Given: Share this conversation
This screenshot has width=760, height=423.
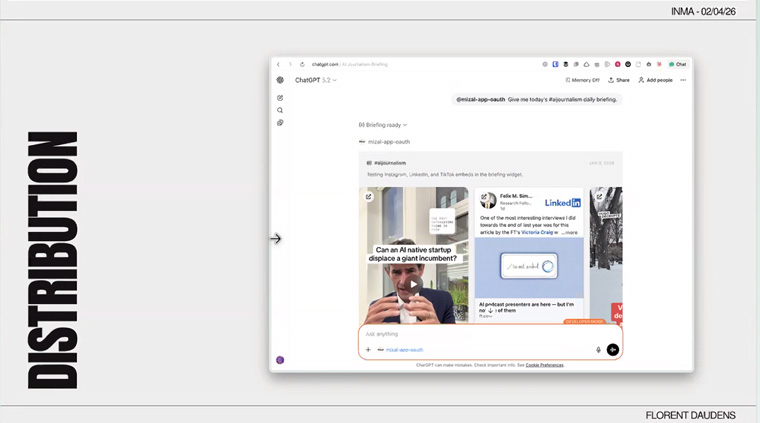Looking at the screenshot, I should [x=619, y=80].
